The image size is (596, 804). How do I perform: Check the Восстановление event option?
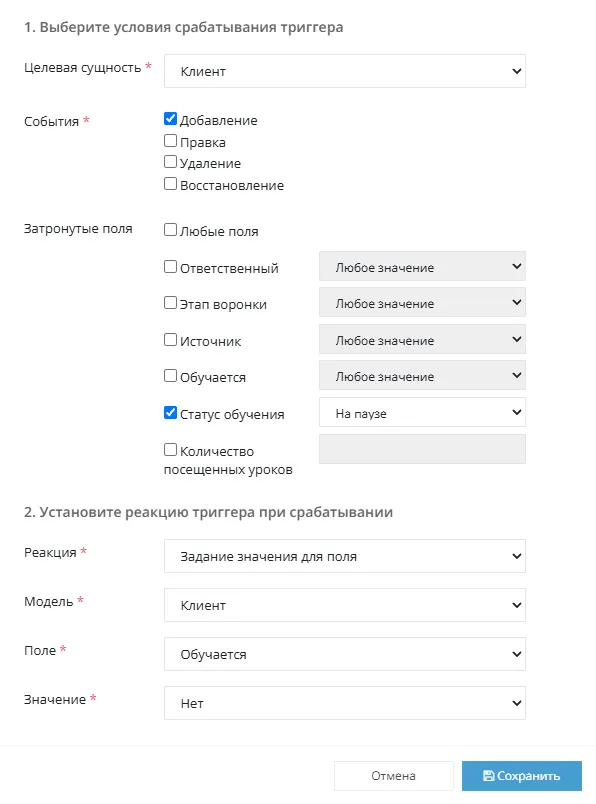(170, 184)
